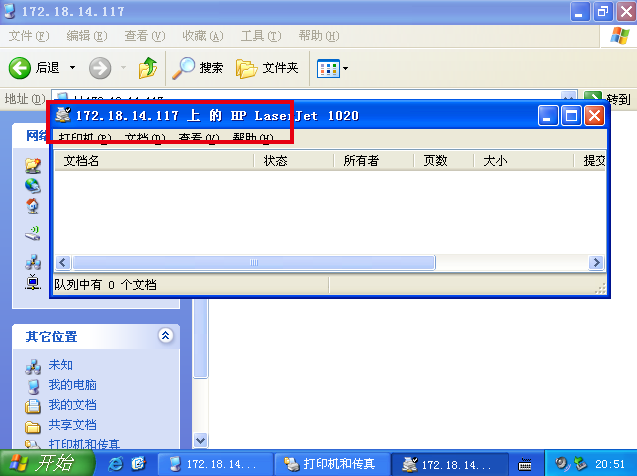Minimize the HP LaserJet 1020 window

point(548,116)
